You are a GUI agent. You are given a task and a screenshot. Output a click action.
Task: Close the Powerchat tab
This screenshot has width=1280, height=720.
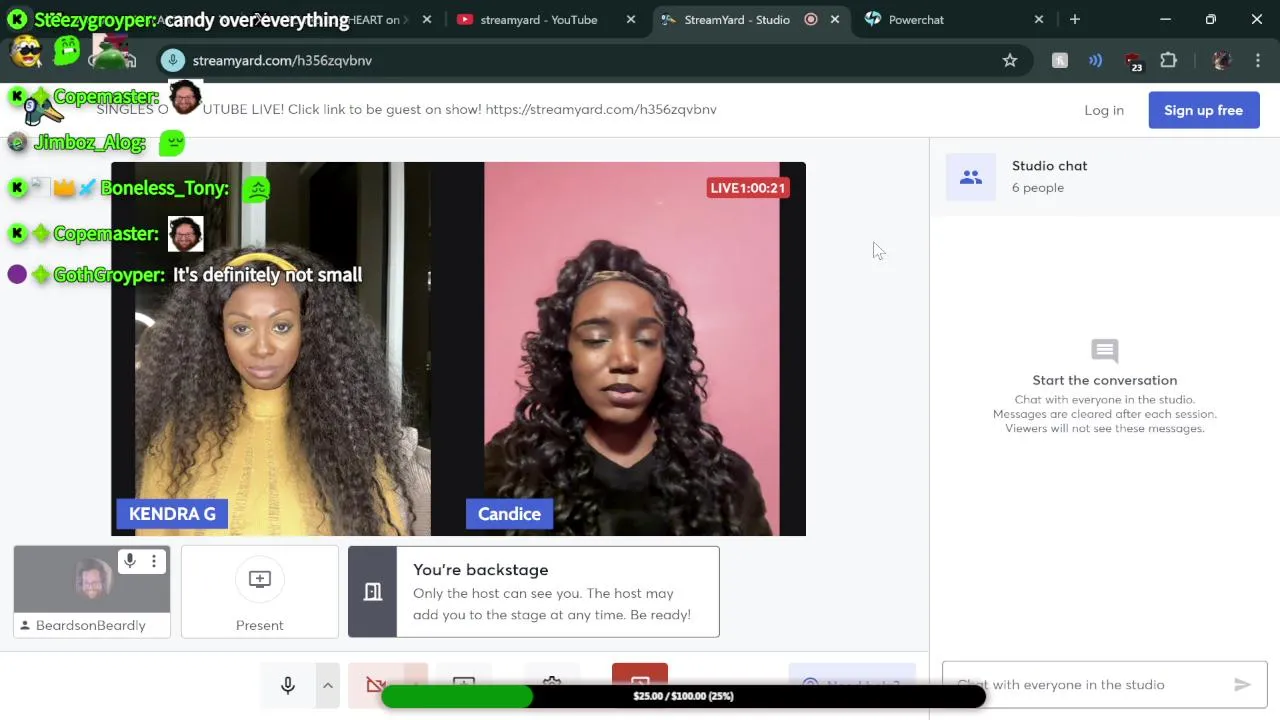(x=1039, y=19)
